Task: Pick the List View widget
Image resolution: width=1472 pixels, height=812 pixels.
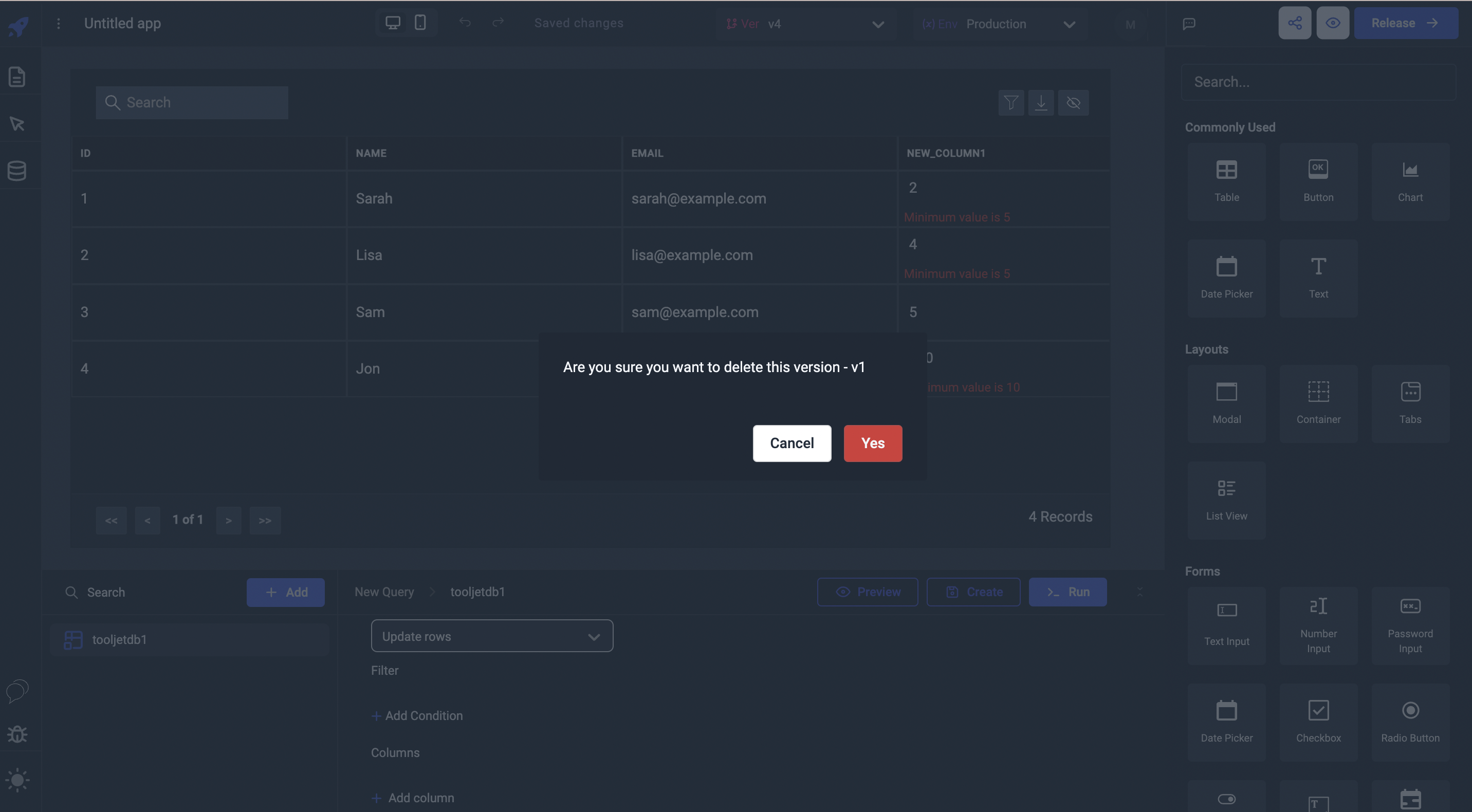Action: click(1227, 499)
